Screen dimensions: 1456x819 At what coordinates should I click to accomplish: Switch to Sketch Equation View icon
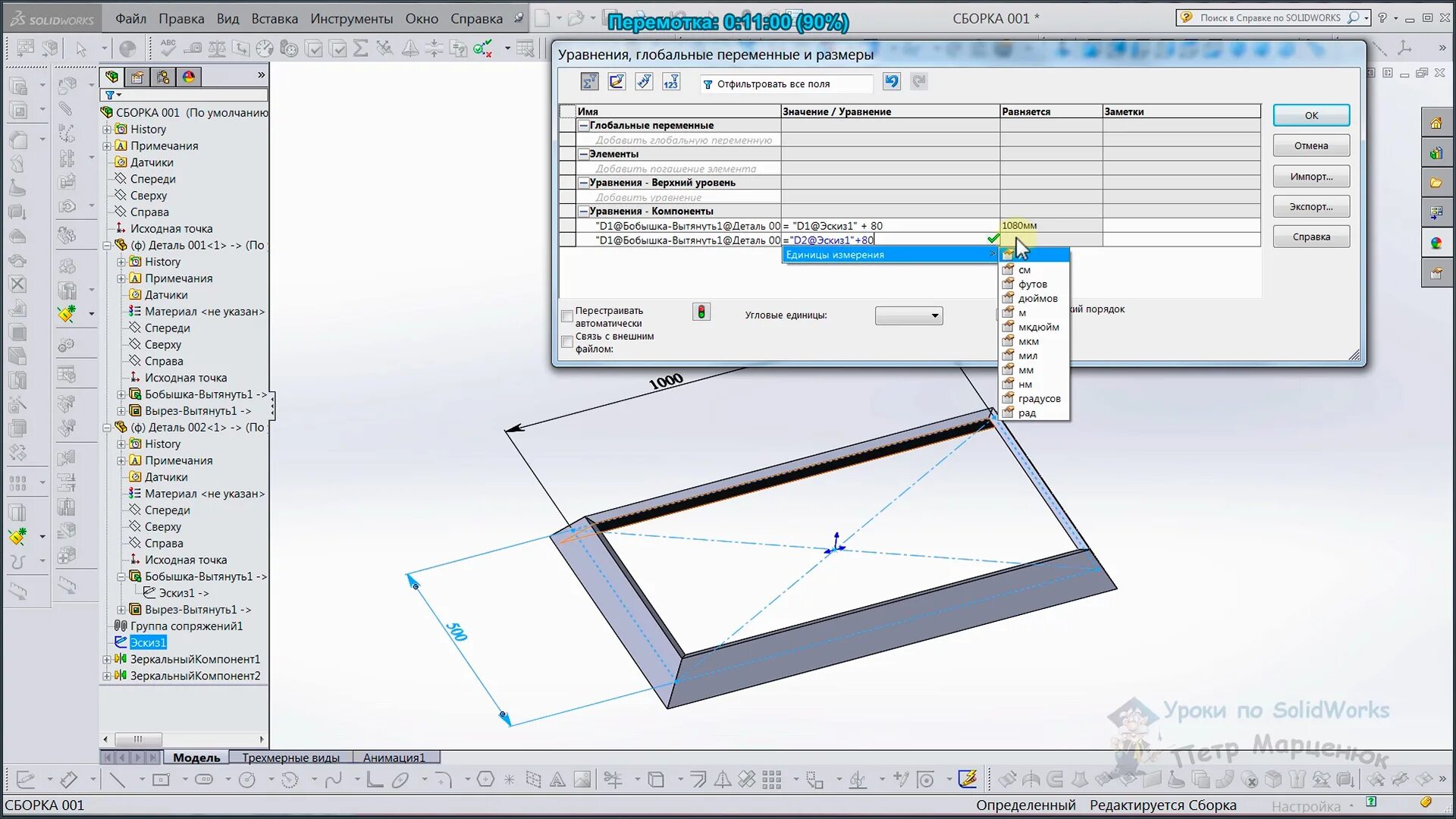click(617, 82)
